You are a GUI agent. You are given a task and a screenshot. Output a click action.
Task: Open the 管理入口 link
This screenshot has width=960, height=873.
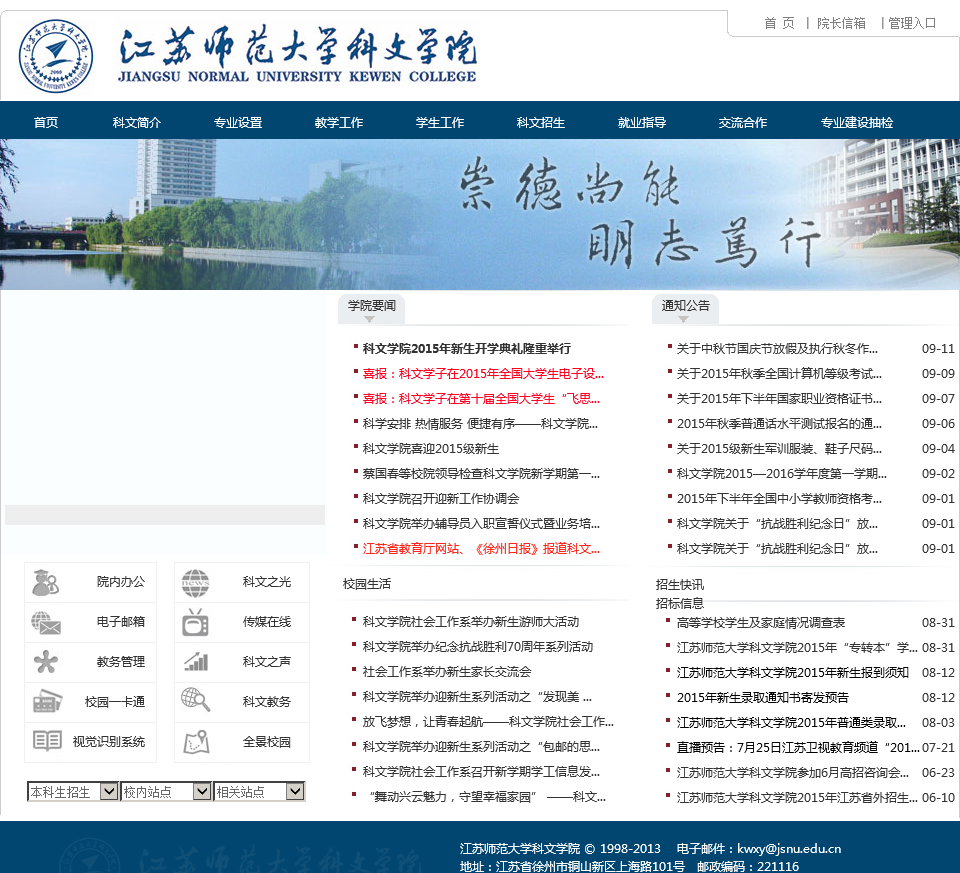[x=912, y=23]
